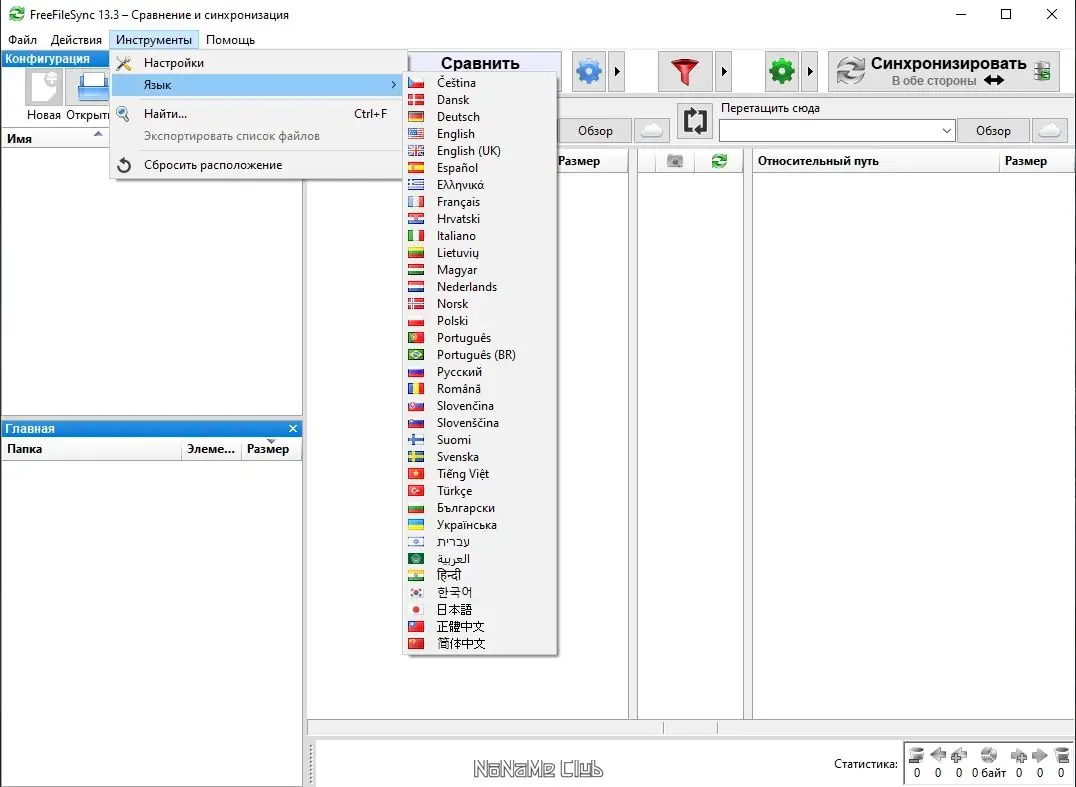Choose Найти... menu entry
The height and width of the screenshot is (787, 1076).
[257, 114]
